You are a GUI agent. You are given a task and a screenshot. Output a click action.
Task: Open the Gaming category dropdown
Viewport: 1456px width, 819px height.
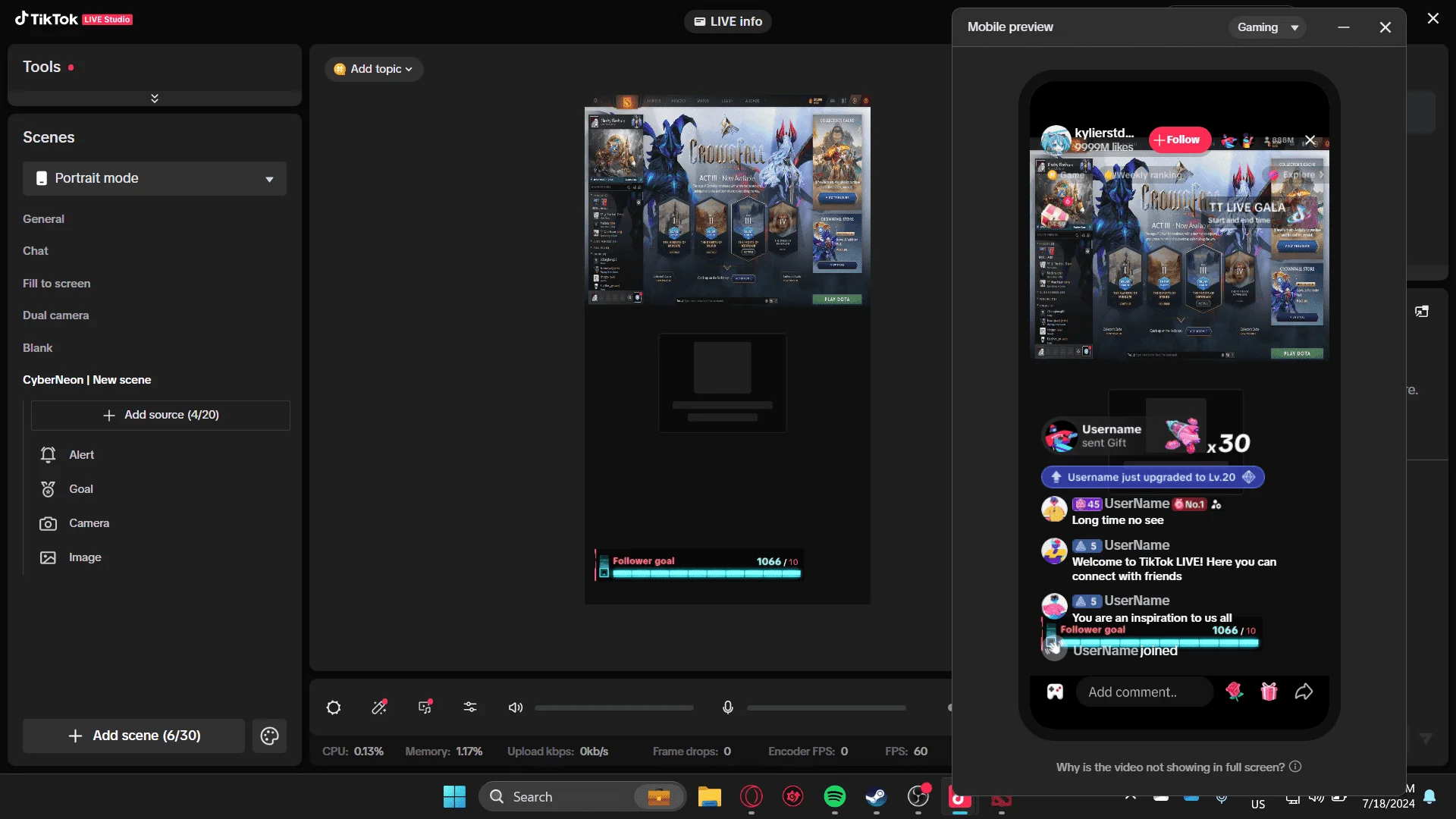pyautogui.click(x=1267, y=27)
